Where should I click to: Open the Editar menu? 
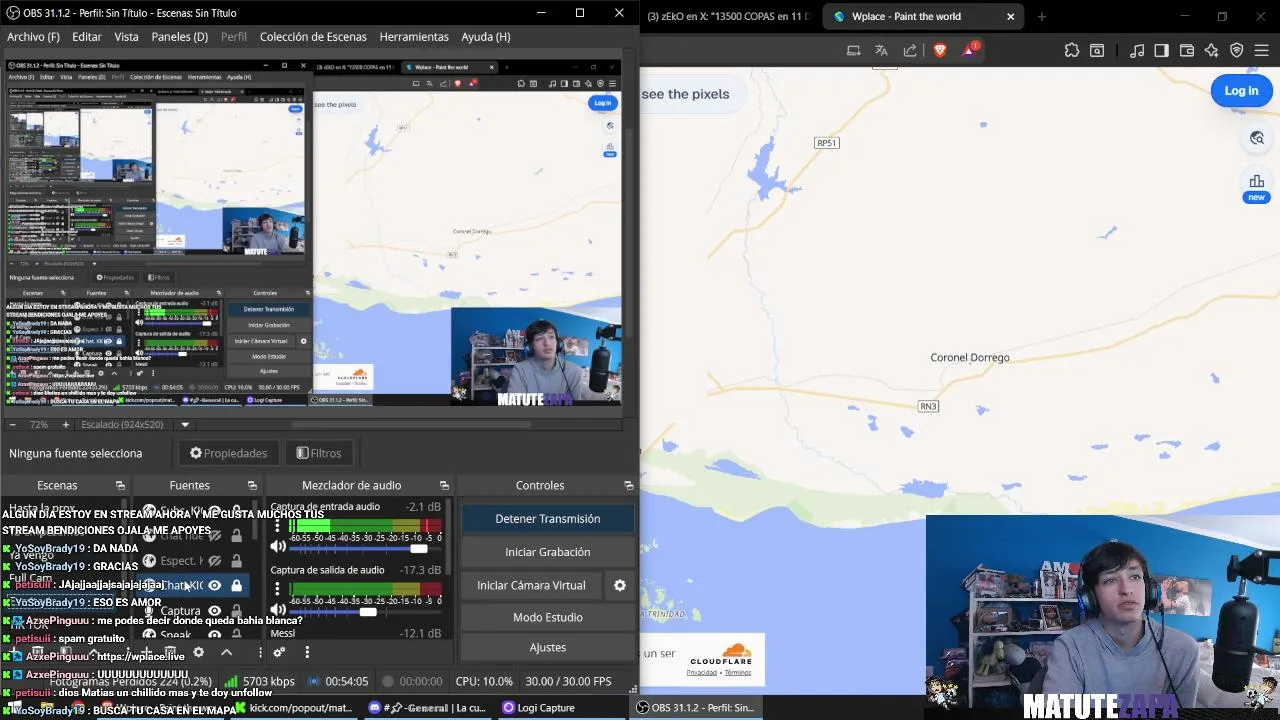click(x=87, y=36)
